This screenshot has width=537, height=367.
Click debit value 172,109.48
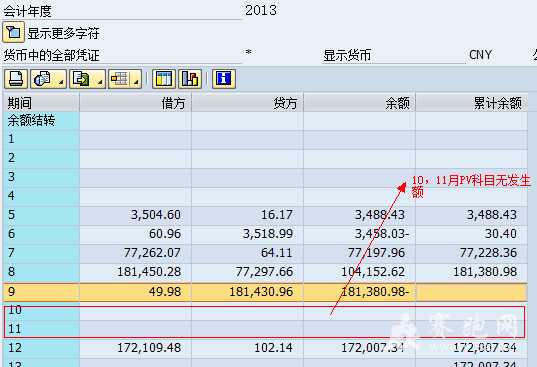tap(149, 348)
